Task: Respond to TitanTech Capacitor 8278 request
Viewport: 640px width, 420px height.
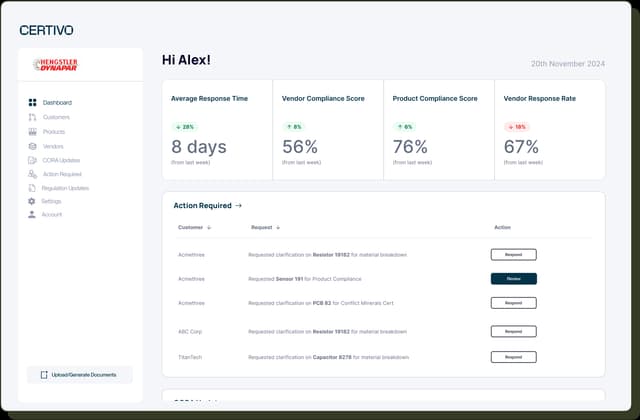Action: point(513,357)
